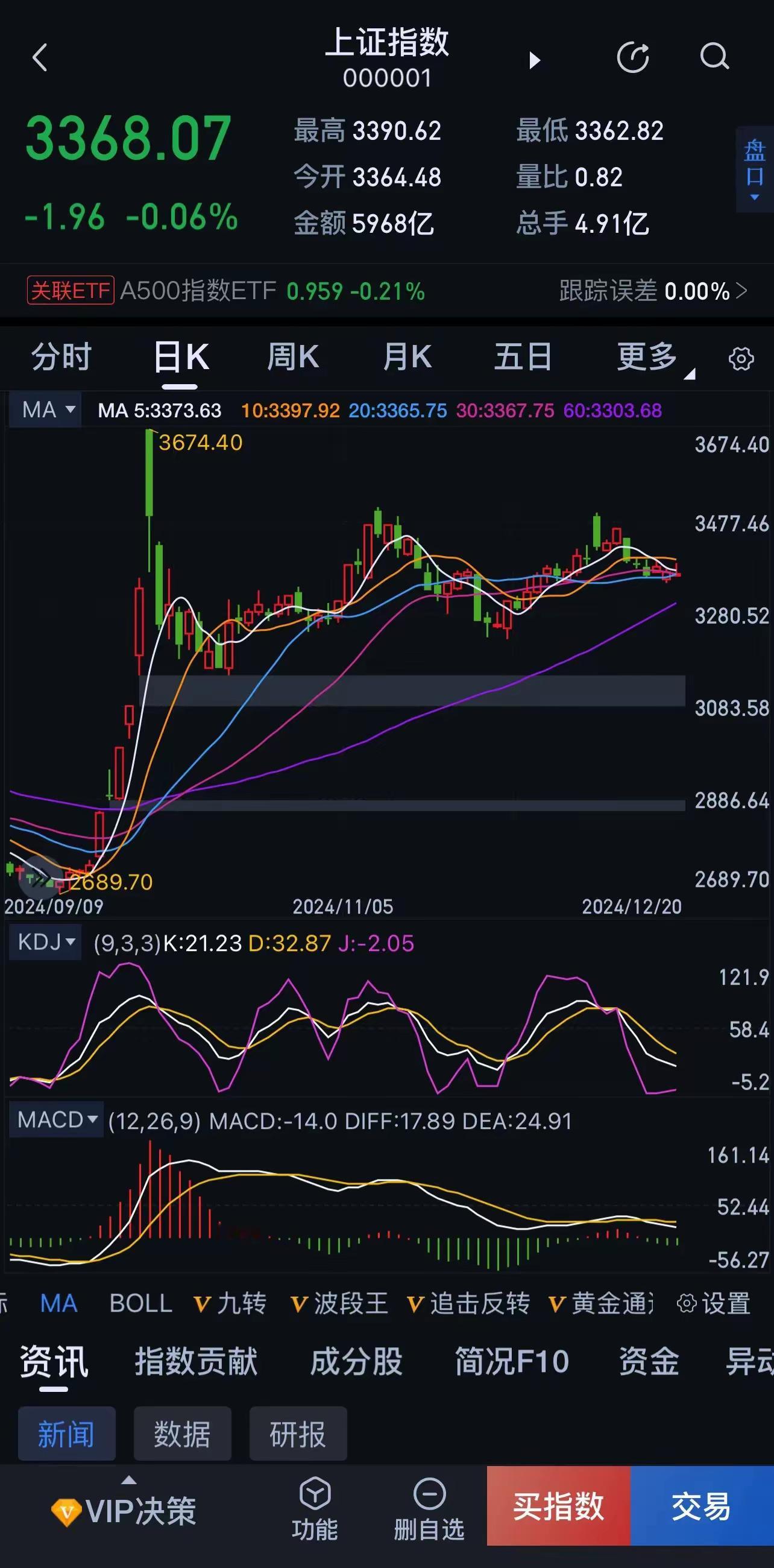Open the MACD indicator dropdown
Viewport: 774px width, 1568px height.
[x=57, y=1119]
